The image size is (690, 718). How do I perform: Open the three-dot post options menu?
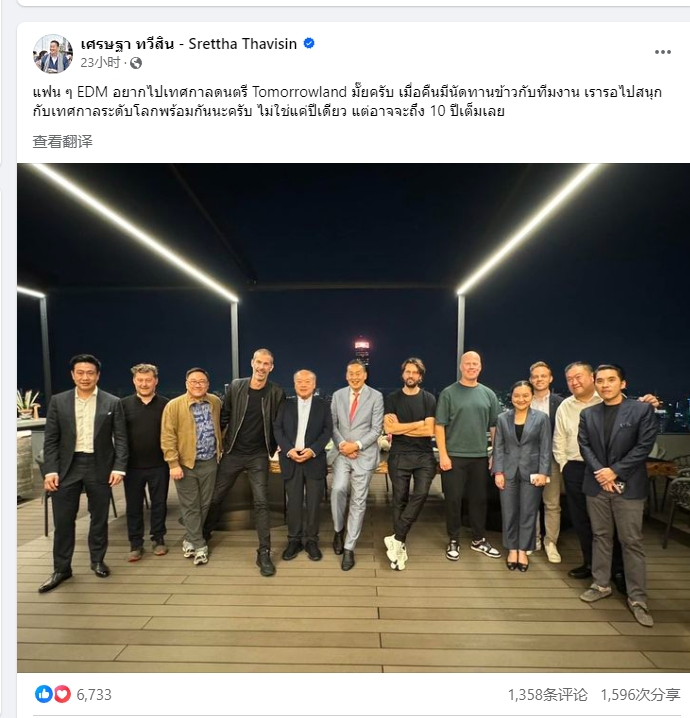click(x=663, y=52)
